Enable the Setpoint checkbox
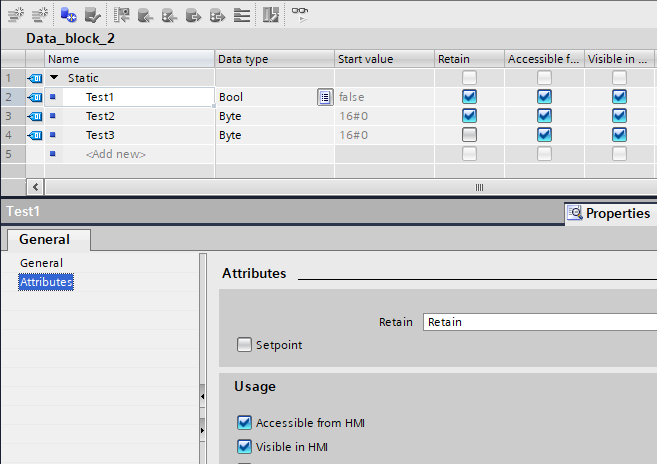The height and width of the screenshot is (464, 657). point(245,345)
